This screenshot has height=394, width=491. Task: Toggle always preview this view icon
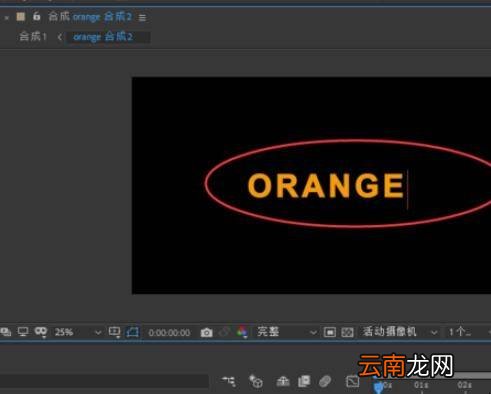pyautogui.click(x=6, y=332)
